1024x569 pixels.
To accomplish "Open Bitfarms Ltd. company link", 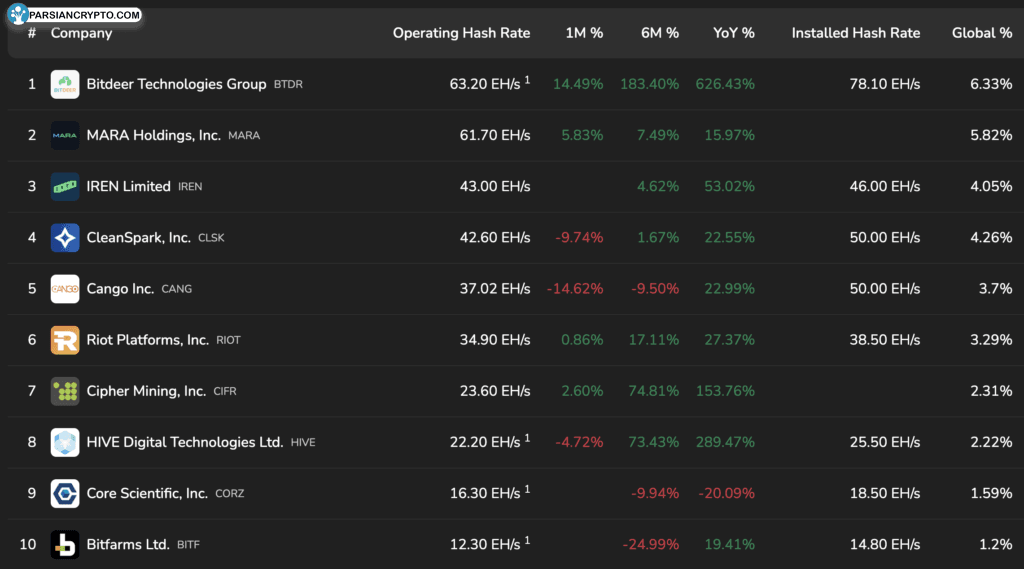I will (128, 544).
